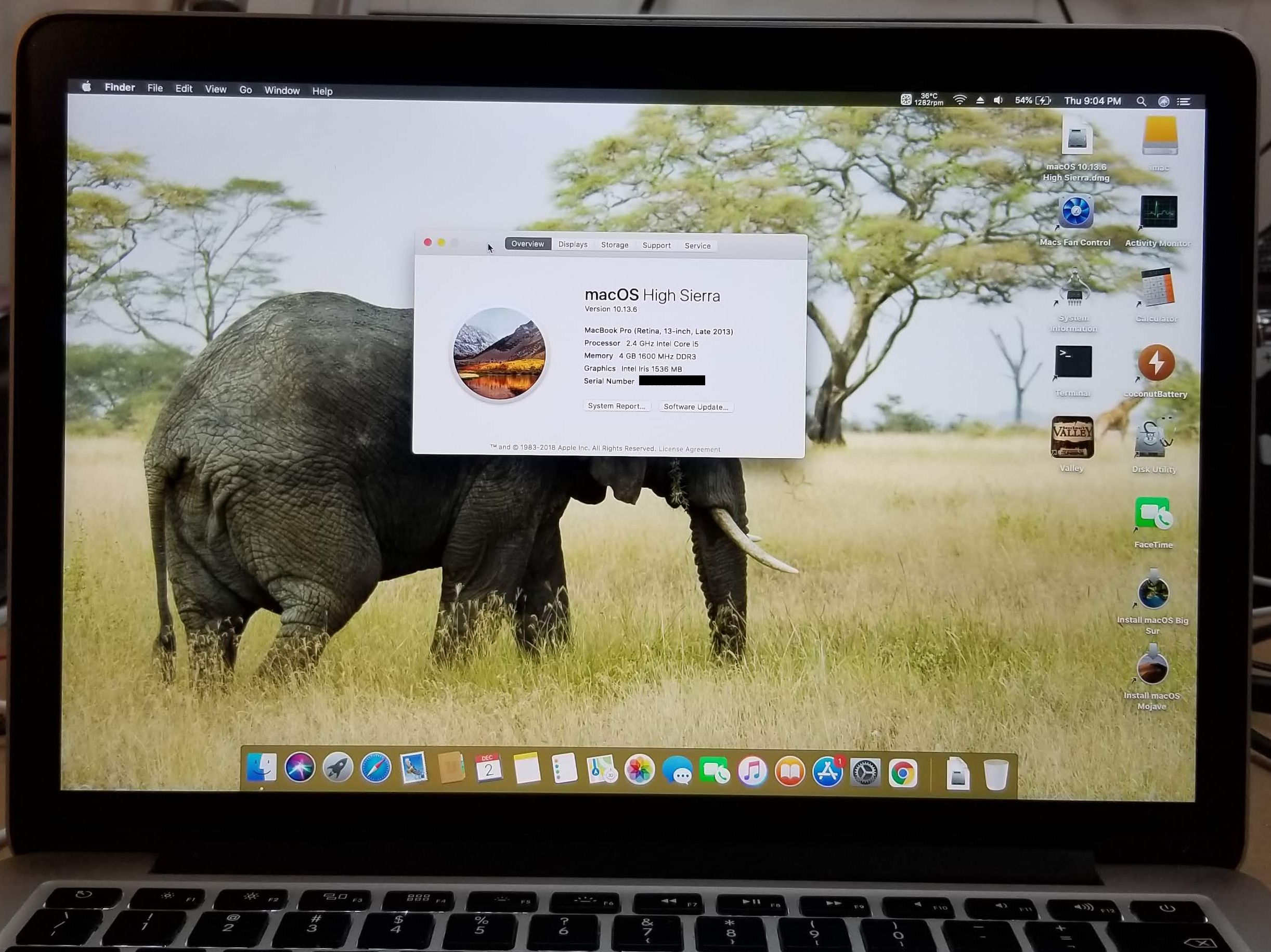1271x952 pixels.
Task: Open System Preferences in the Dock
Action: 865,773
